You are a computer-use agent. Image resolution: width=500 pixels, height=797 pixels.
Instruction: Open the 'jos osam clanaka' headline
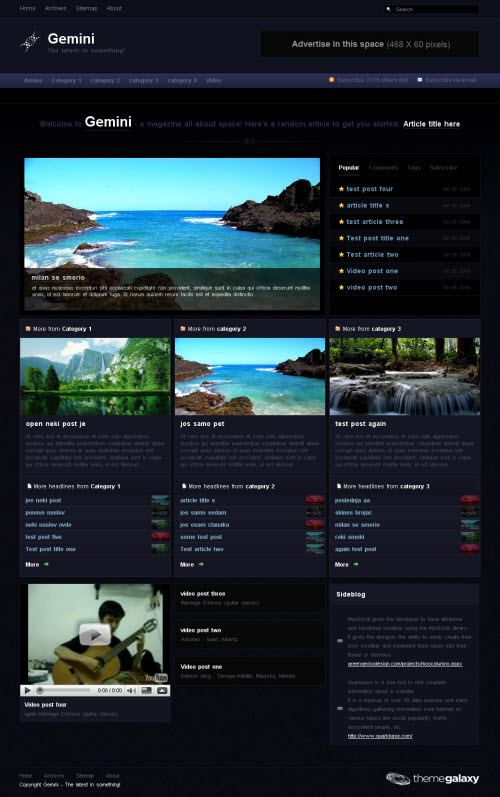(x=205, y=525)
